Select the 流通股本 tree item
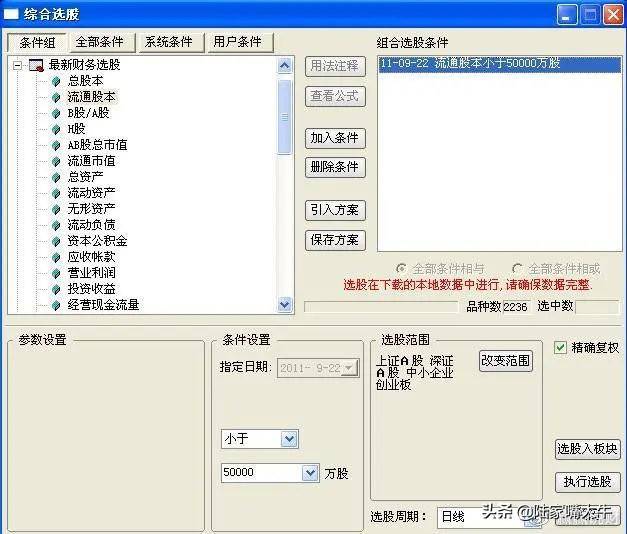 click(92, 97)
